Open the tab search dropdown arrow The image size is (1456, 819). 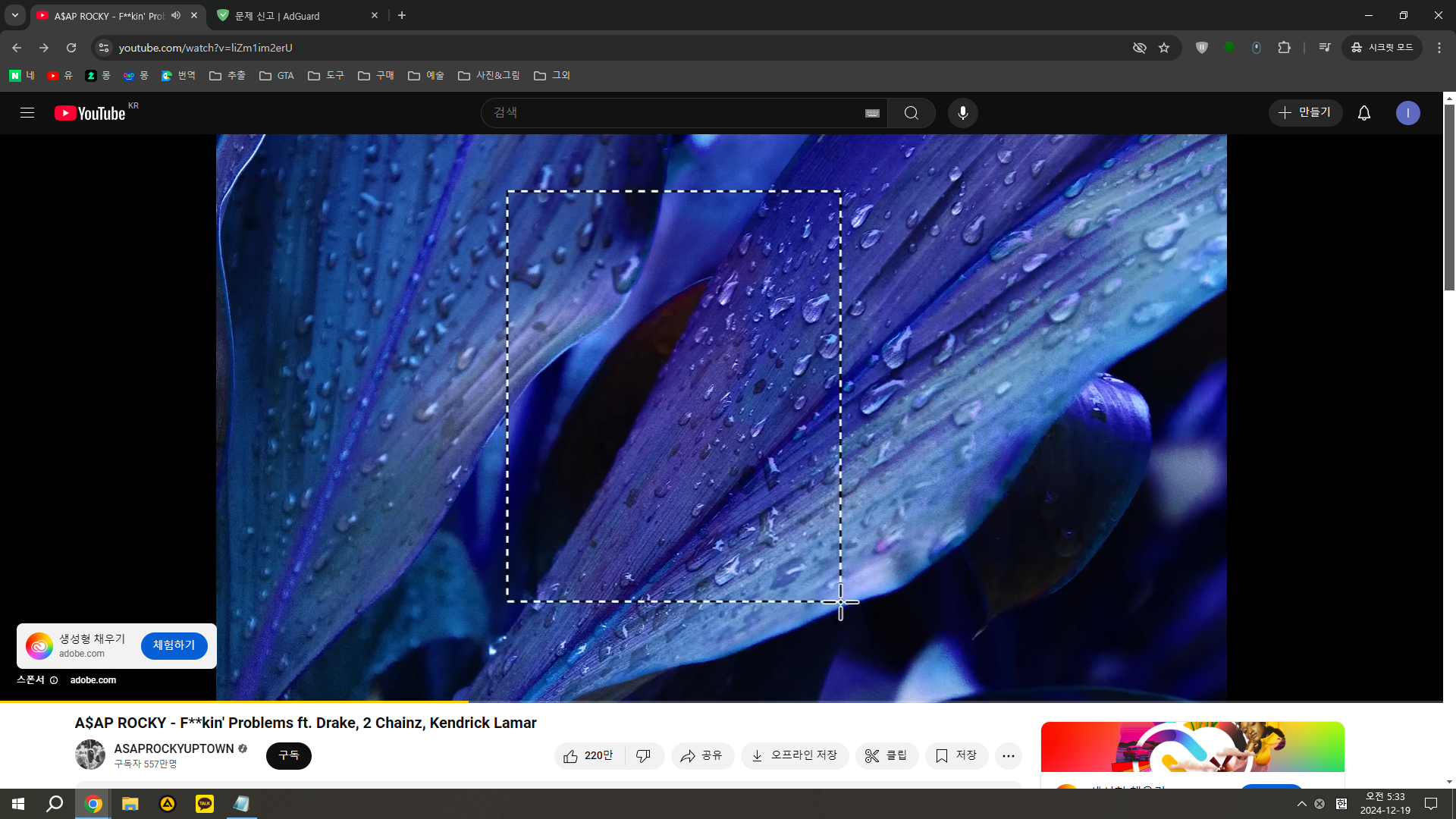14,15
